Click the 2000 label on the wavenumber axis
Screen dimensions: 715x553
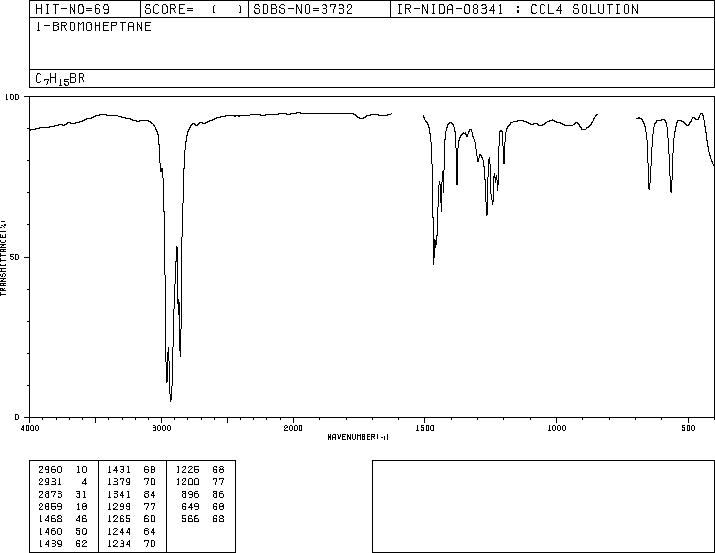(293, 428)
